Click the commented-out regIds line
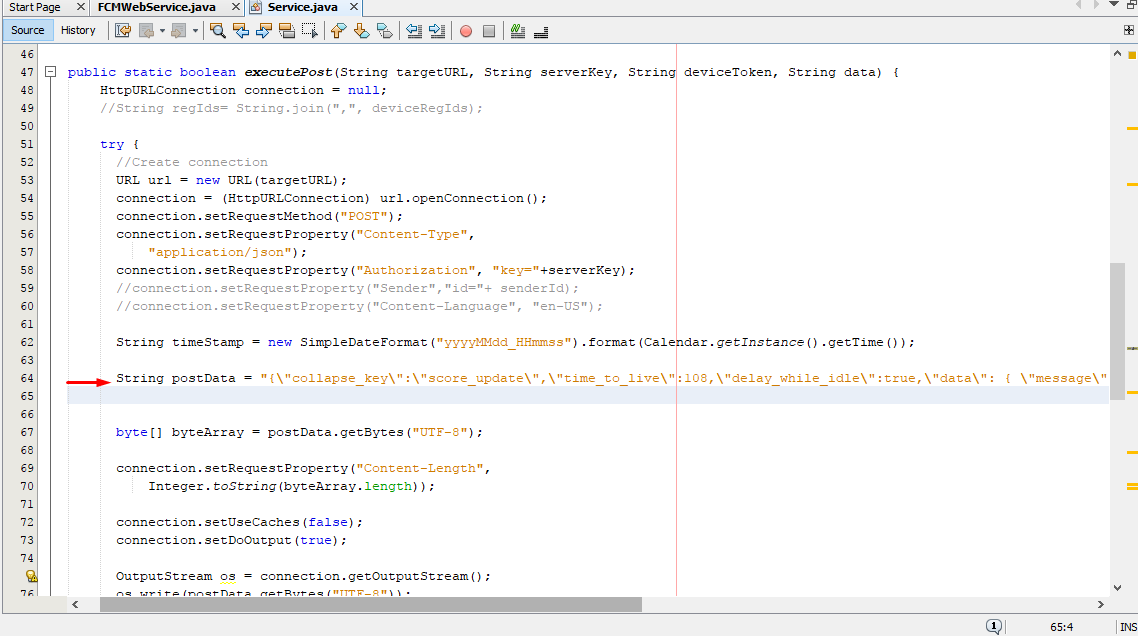 [291, 108]
